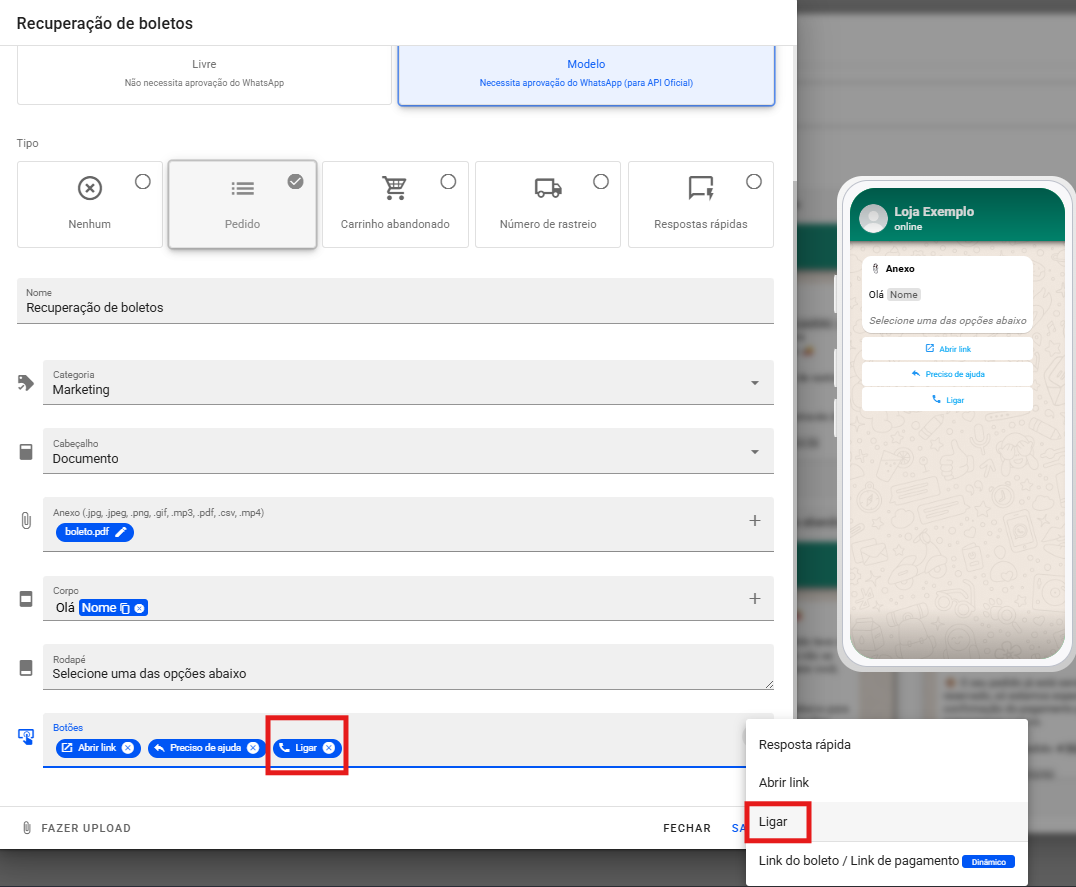Pick Abrir link in the dropdown menu

click(x=784, y=783)
